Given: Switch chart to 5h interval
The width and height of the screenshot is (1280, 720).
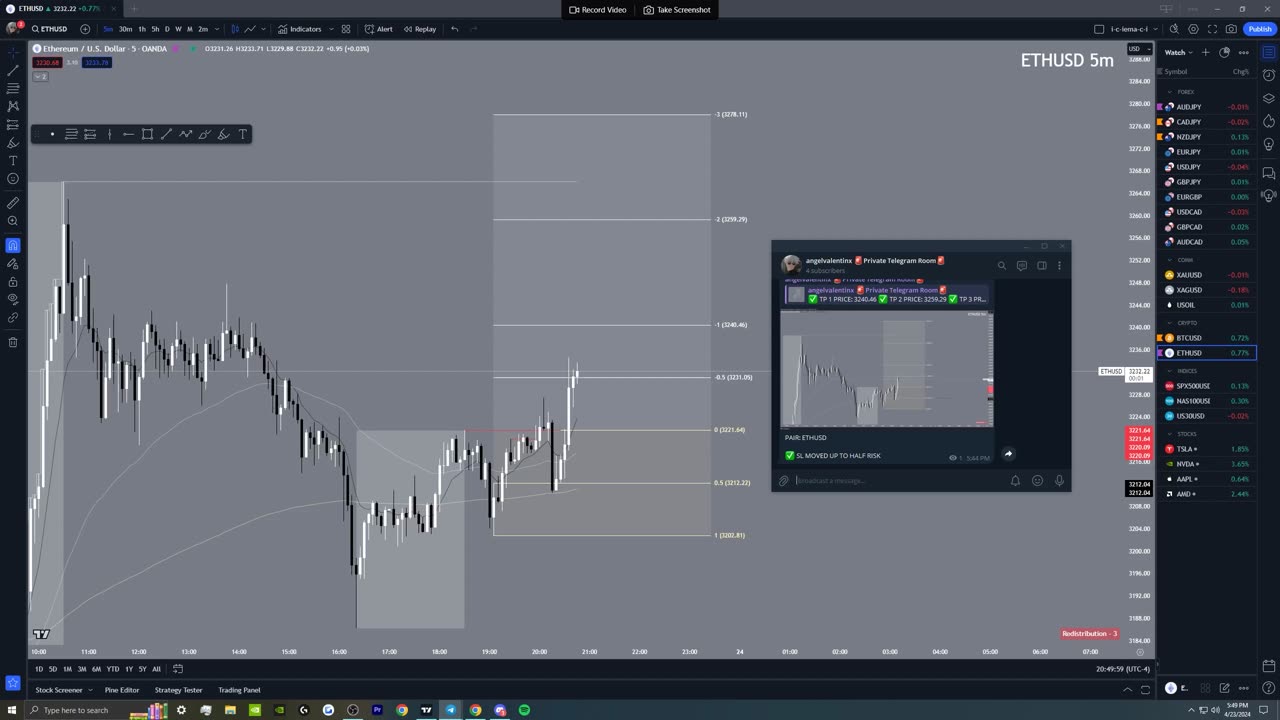Looking at the screenshot, I should tap(155, 29).
